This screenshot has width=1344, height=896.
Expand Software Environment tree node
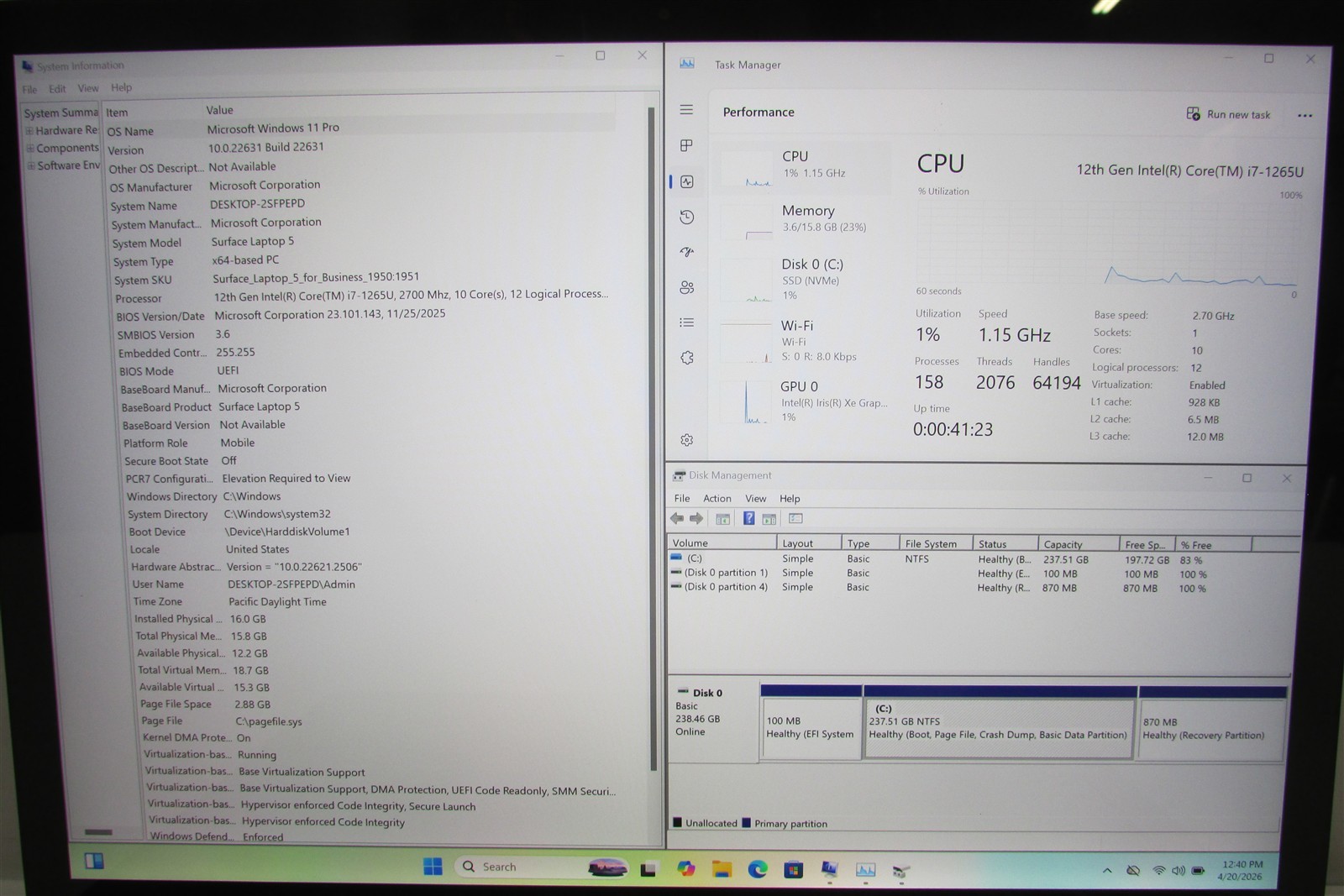pos(31,165)
